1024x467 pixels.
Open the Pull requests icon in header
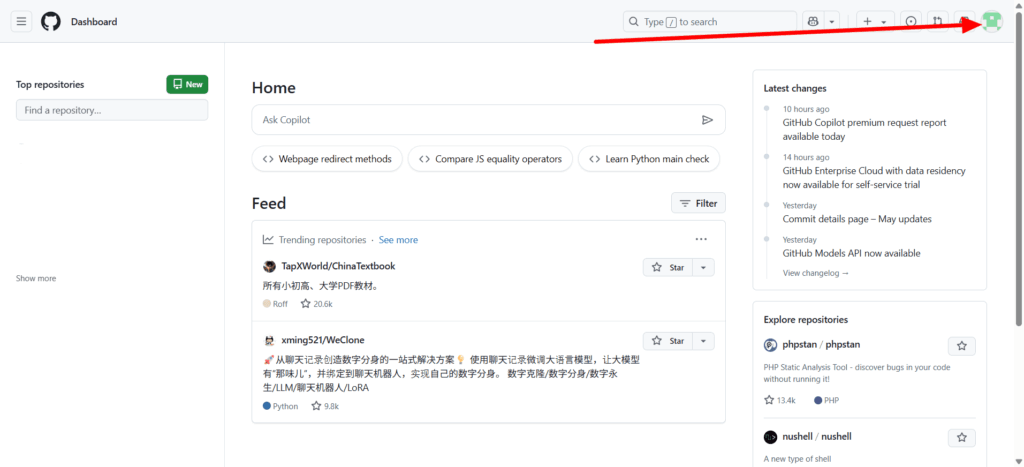[x=938, y=22]
